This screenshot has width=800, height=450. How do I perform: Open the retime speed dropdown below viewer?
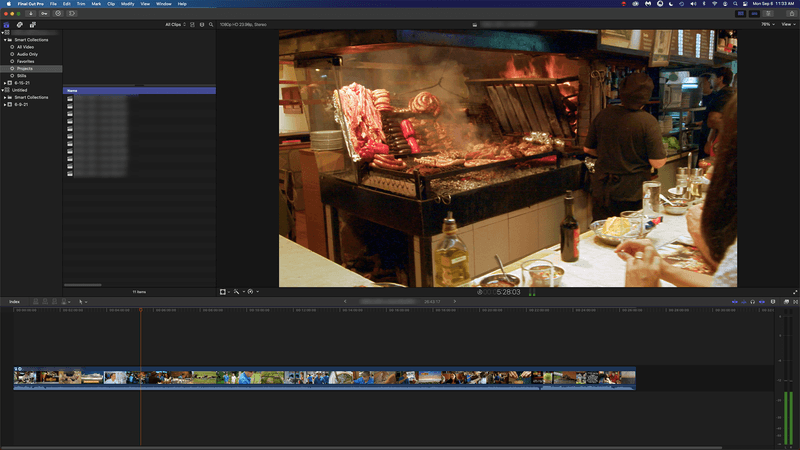point(253,292)
